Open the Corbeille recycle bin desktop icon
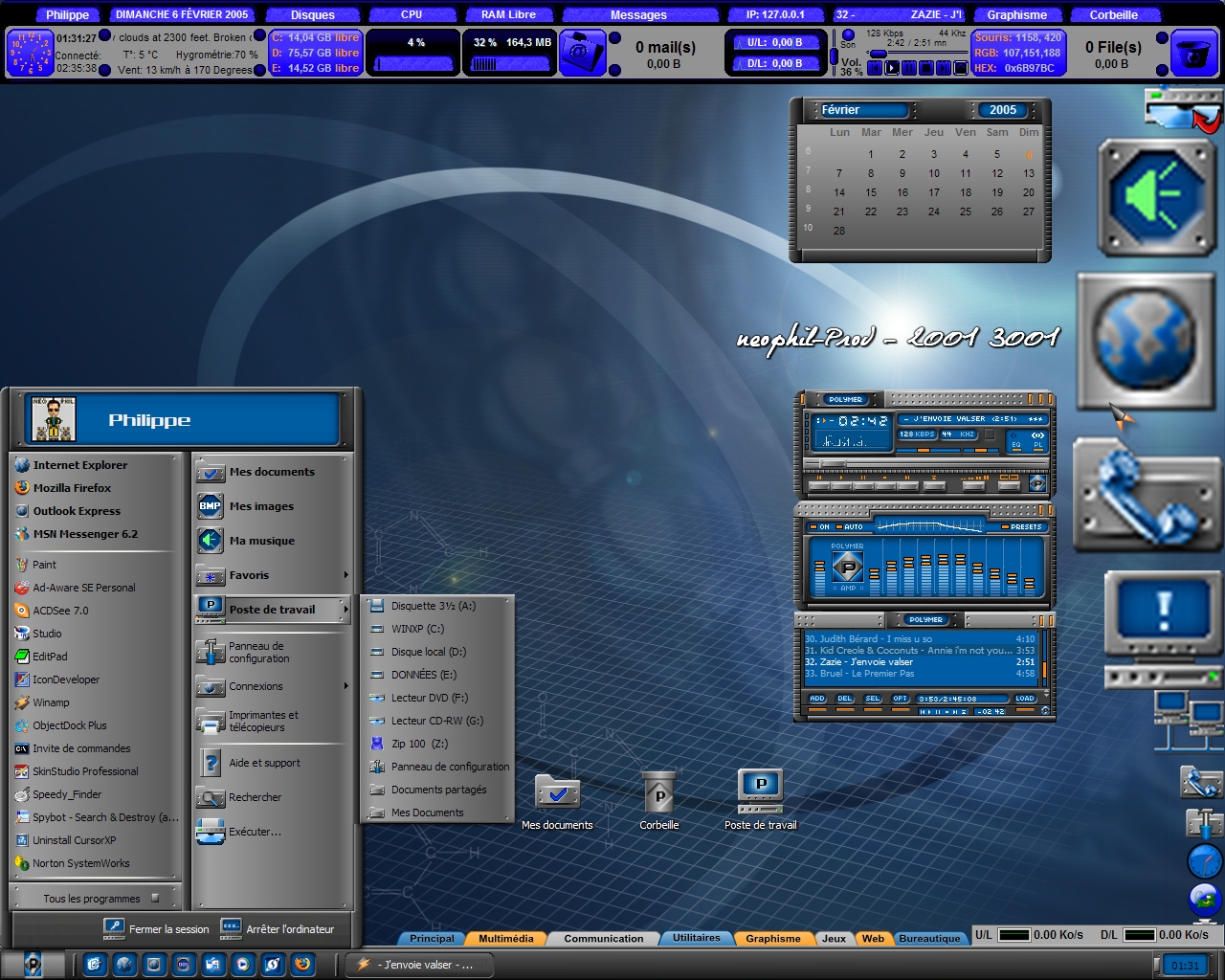 658,799
